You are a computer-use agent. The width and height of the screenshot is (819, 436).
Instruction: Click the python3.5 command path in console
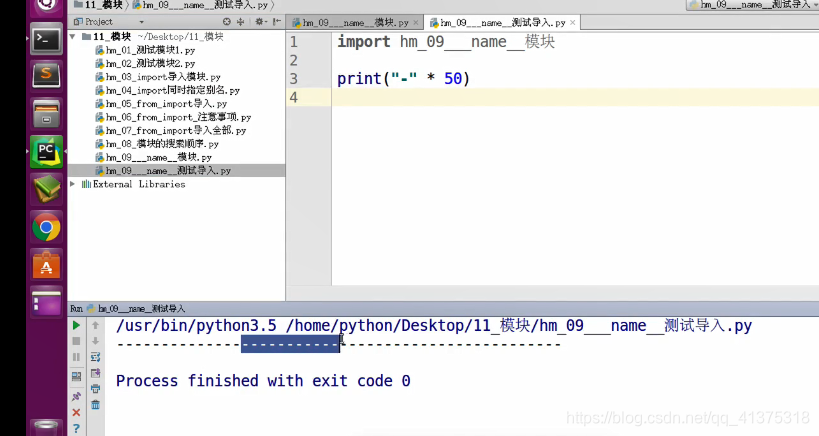pos(196,326)
